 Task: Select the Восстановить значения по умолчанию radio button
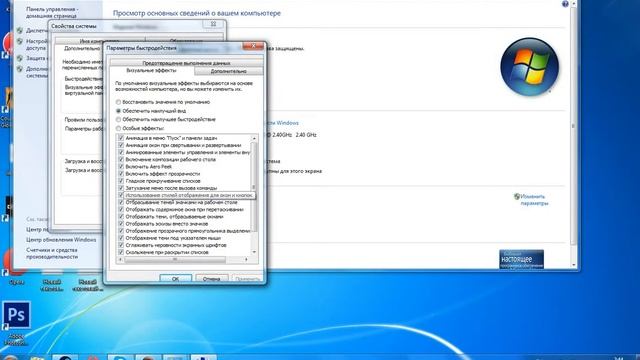tap(118, 102)
